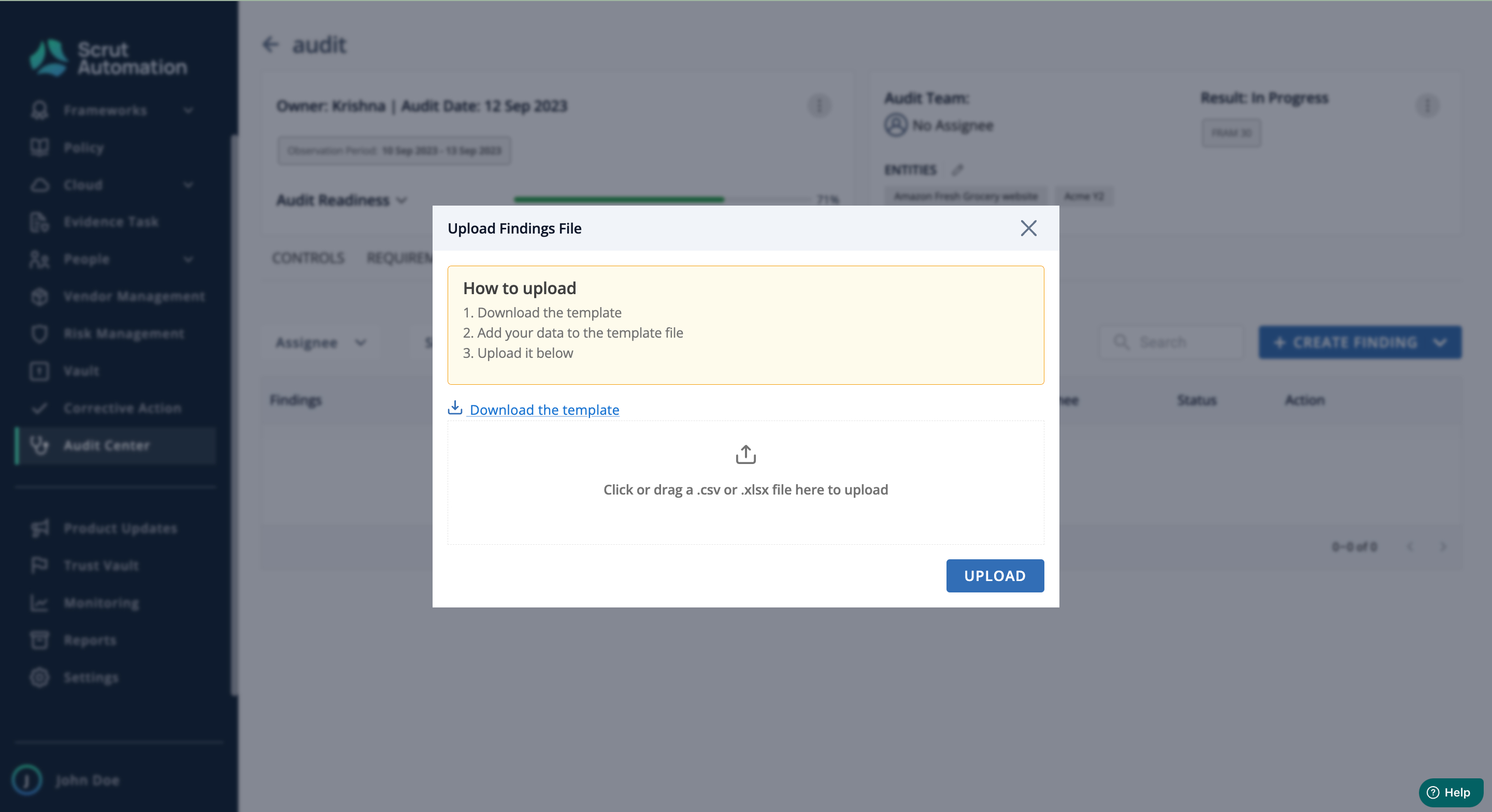Viewport: 1492px width, 812px height.
Task: Click the Vendor Management icon
Action: pos(39,297)
